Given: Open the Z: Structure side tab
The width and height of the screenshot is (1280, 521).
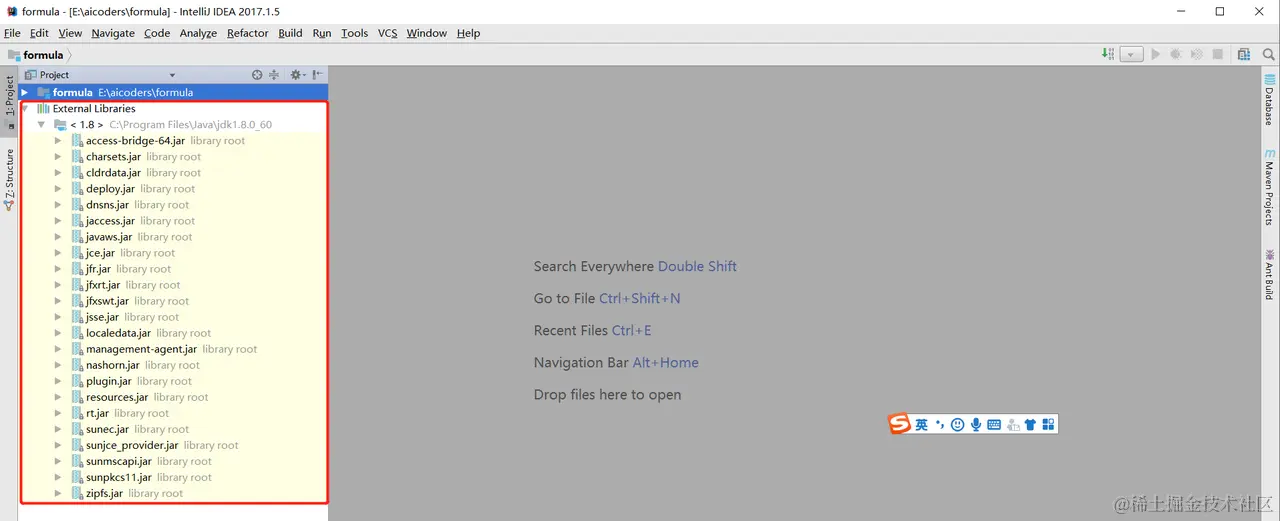Looking at the screenshot, I should click(x=9, y=180).
